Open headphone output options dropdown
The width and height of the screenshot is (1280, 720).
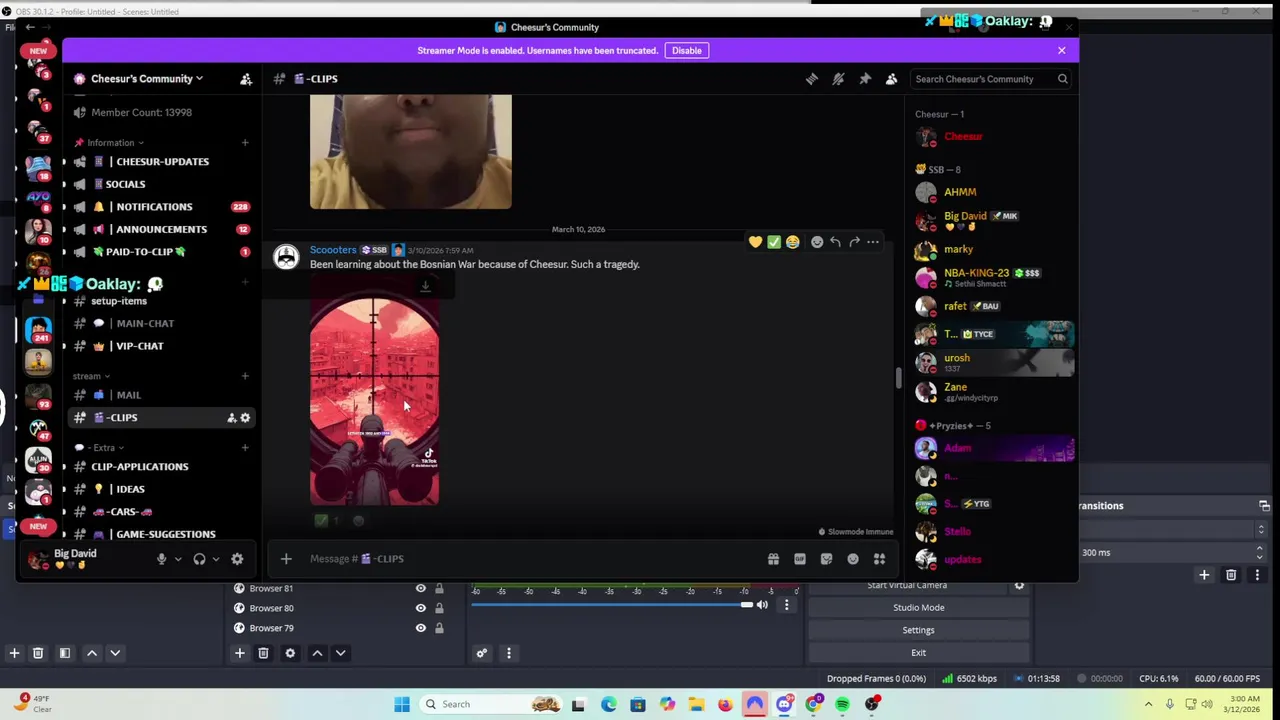[x=215, y=559]
